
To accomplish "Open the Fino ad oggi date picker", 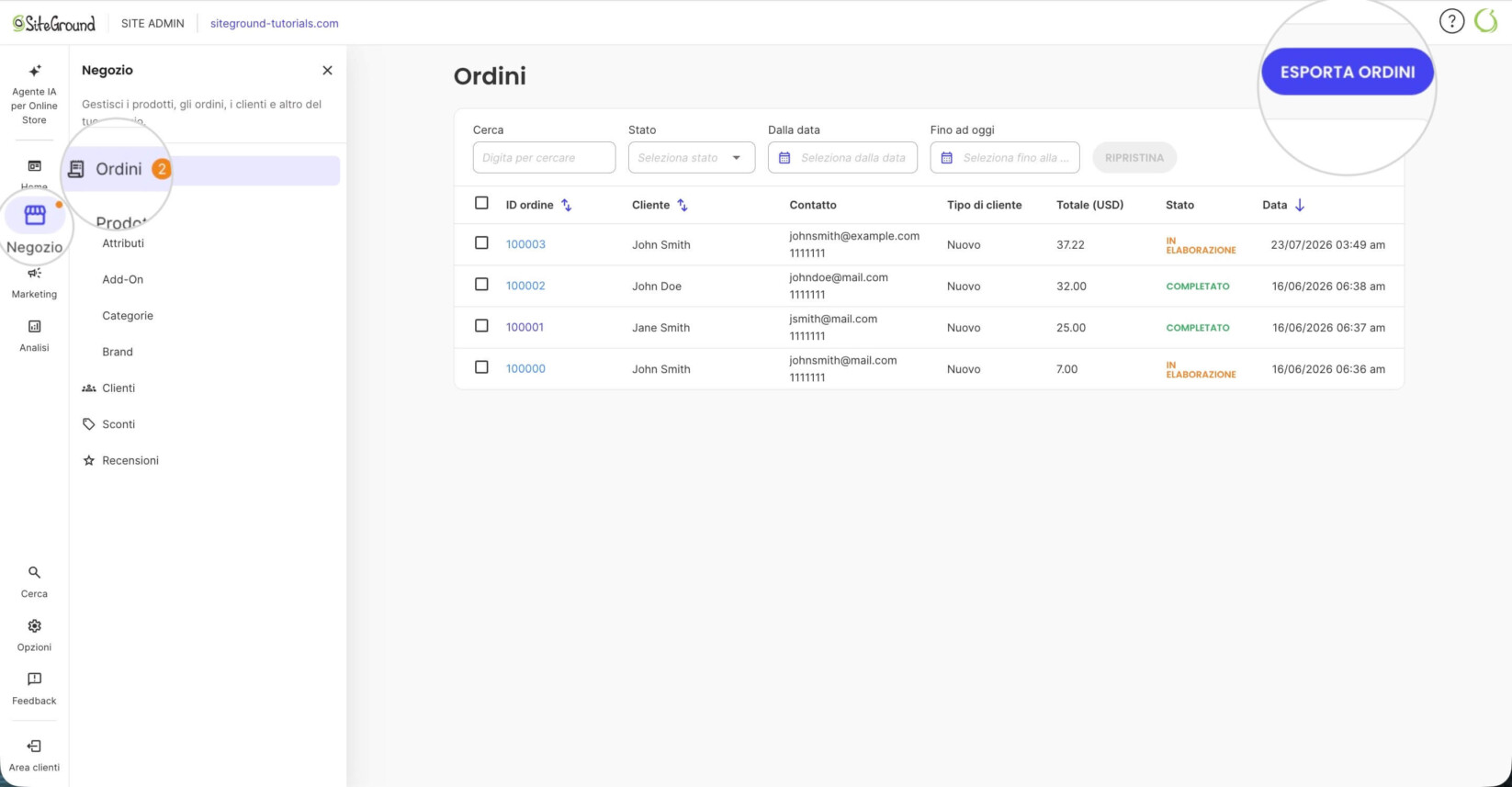I will pyautogui.click(x=1005, y=158).
